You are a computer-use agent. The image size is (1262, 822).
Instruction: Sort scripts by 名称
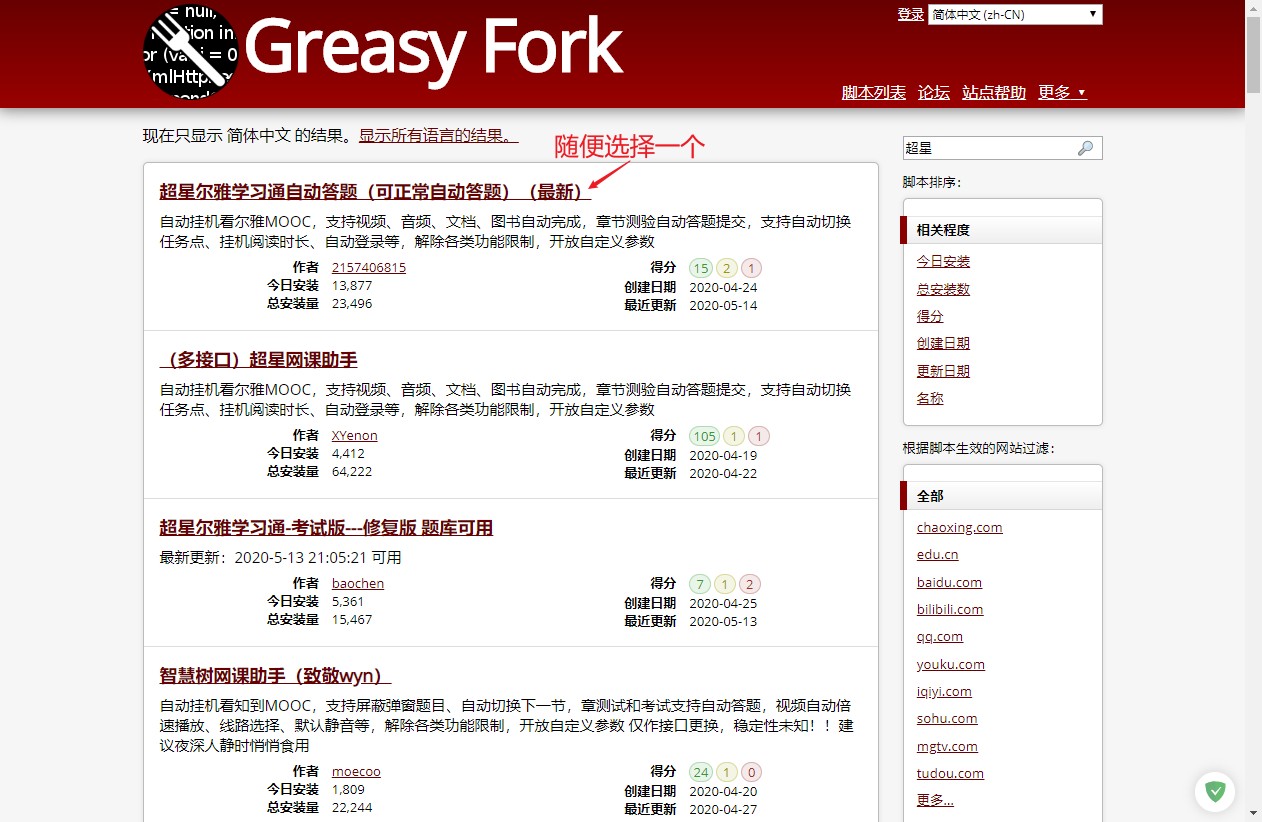pyautogui.click(x=930, y=398)
